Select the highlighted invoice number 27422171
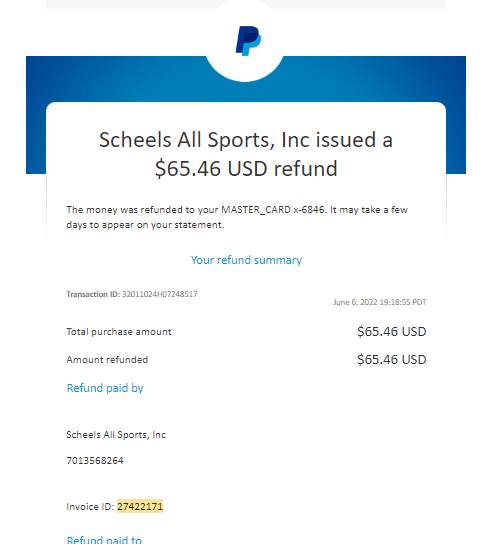This screenshot has width=502, height=544. coord(140,507)
